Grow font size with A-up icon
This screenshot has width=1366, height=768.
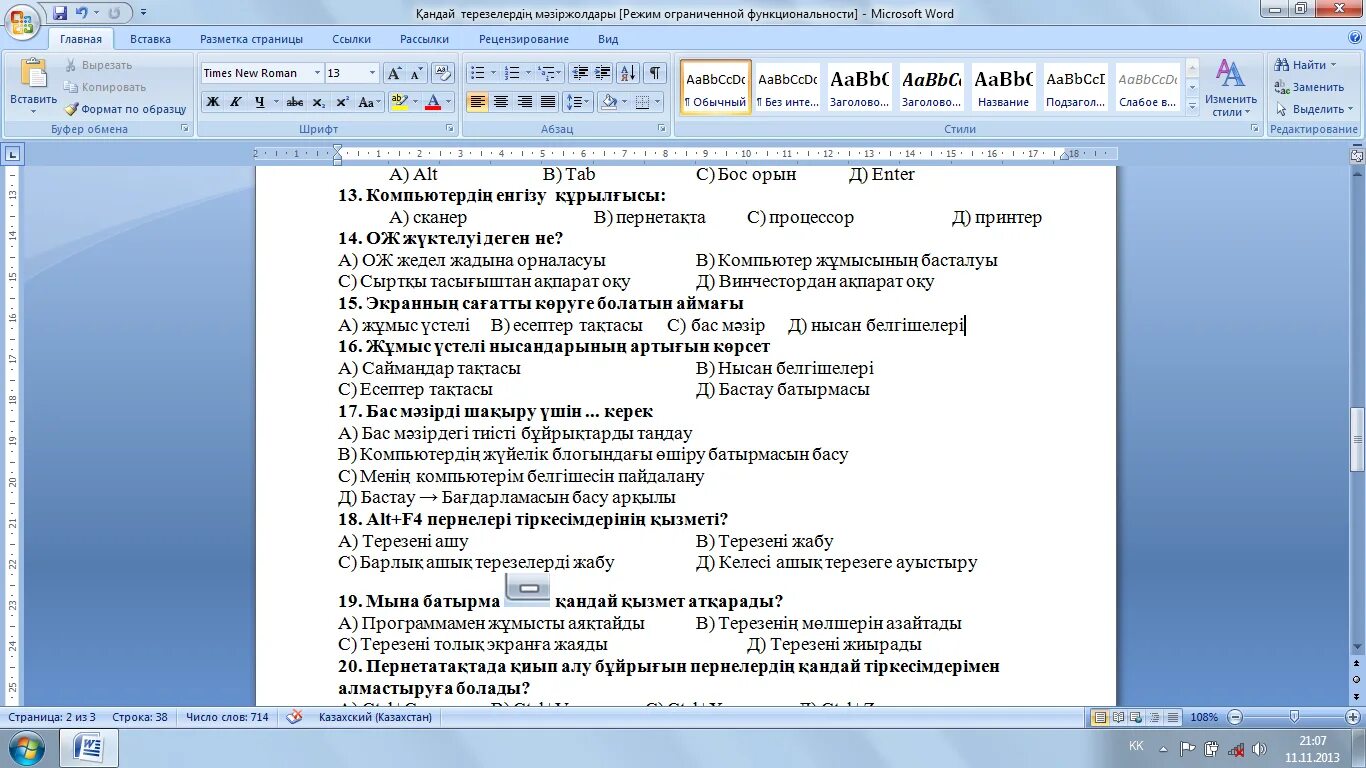click(x=394, y=73)
